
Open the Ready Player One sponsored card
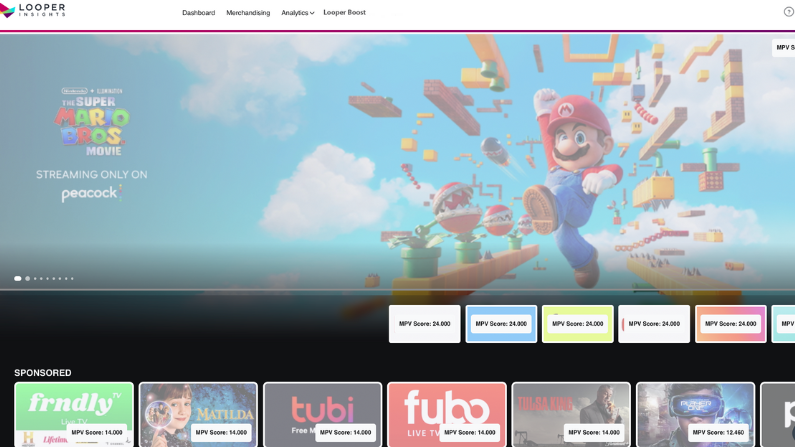(x=695, y=415)
